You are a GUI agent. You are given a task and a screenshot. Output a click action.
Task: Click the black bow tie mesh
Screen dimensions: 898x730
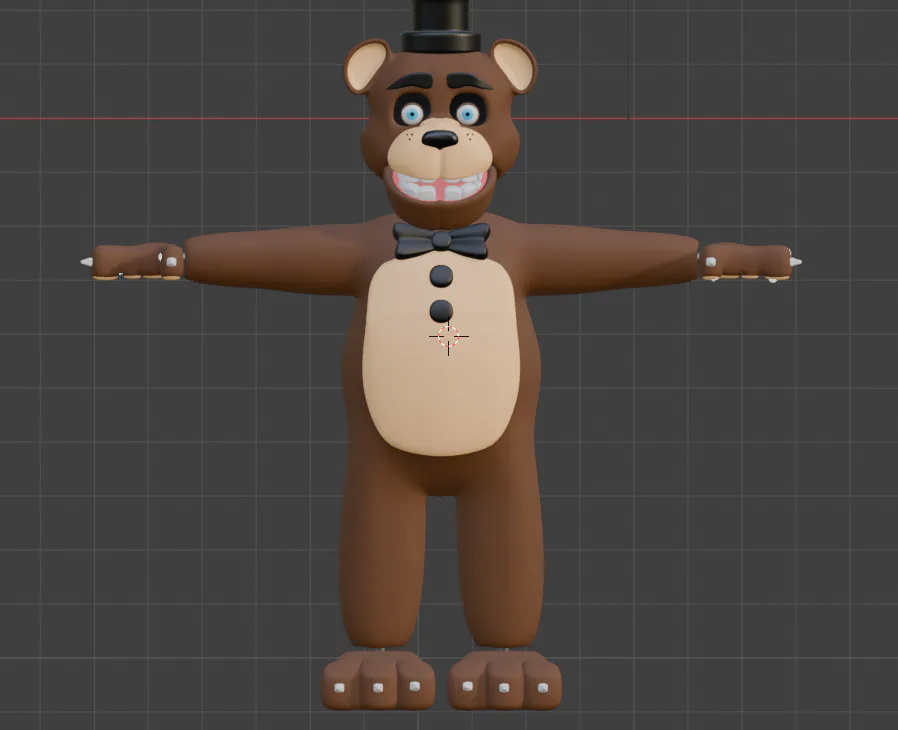(441, 240)
